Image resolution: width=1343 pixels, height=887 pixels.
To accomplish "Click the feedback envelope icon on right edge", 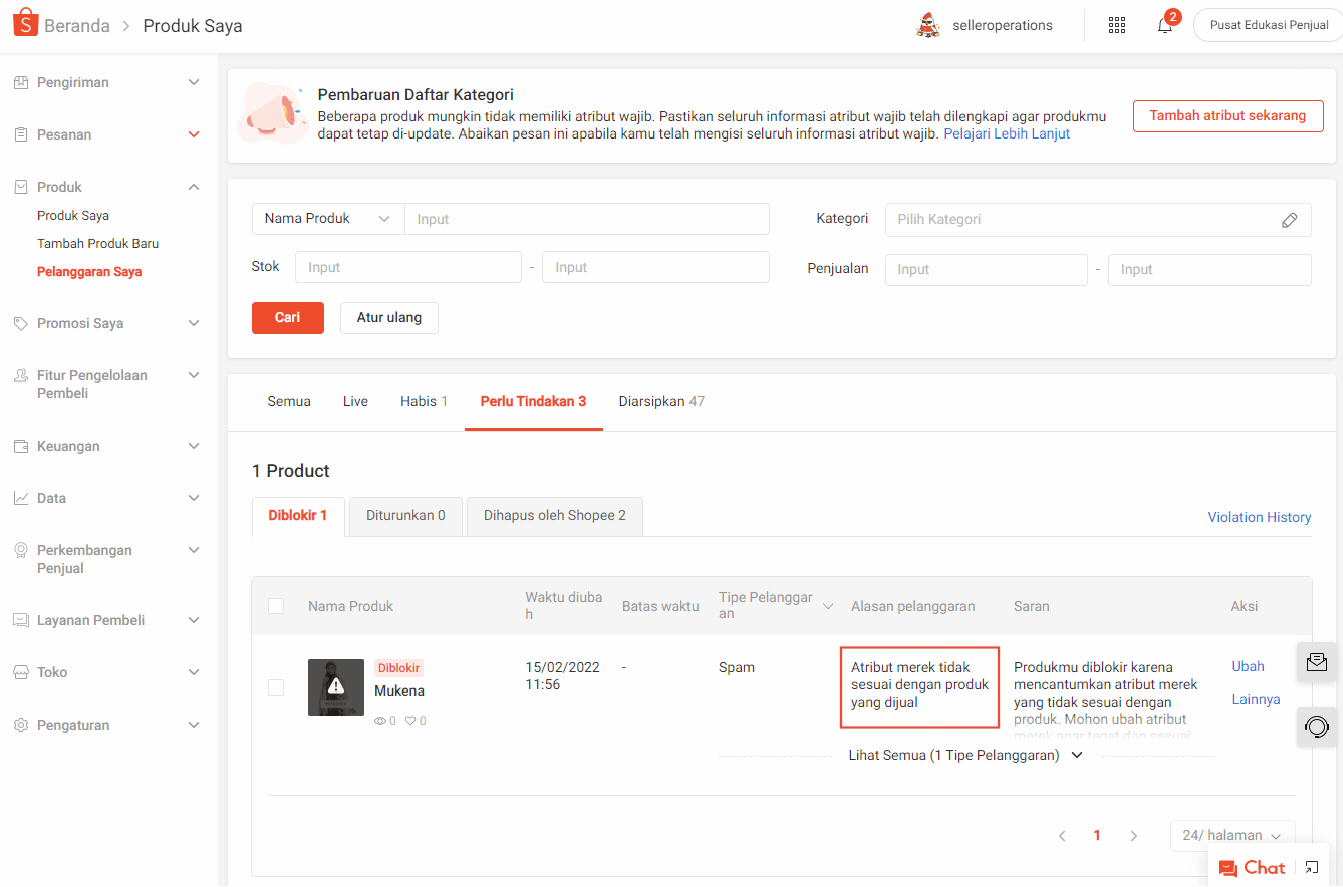I will coord(1318,662).
